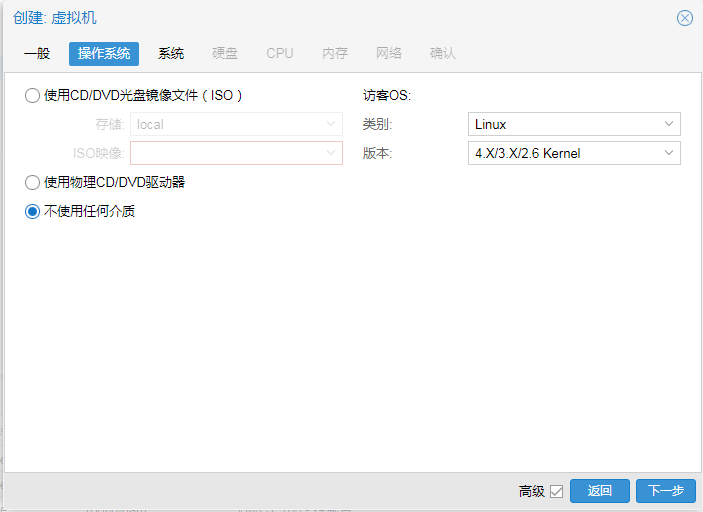Switch to the 一般 tab
This screenshot has height=512, width=703.
click(x=37, y=53)
